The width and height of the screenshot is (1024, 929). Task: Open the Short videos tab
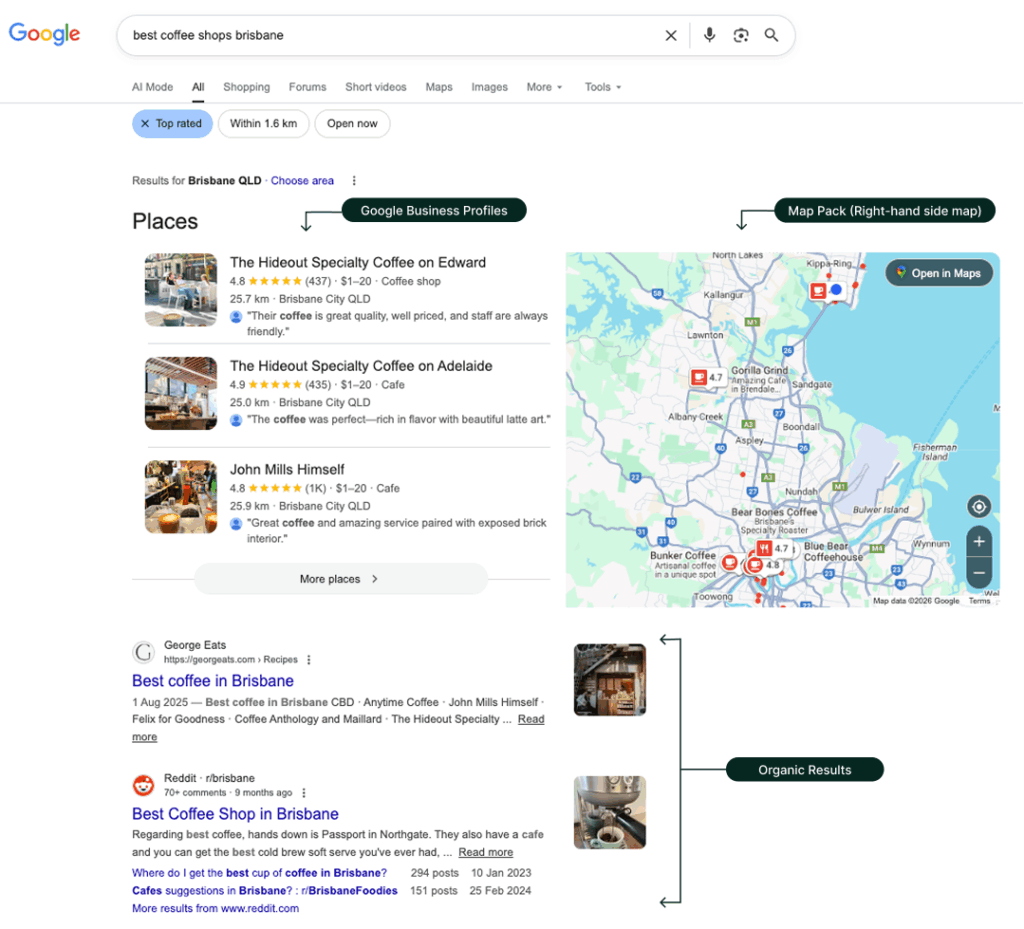point(376,87)
